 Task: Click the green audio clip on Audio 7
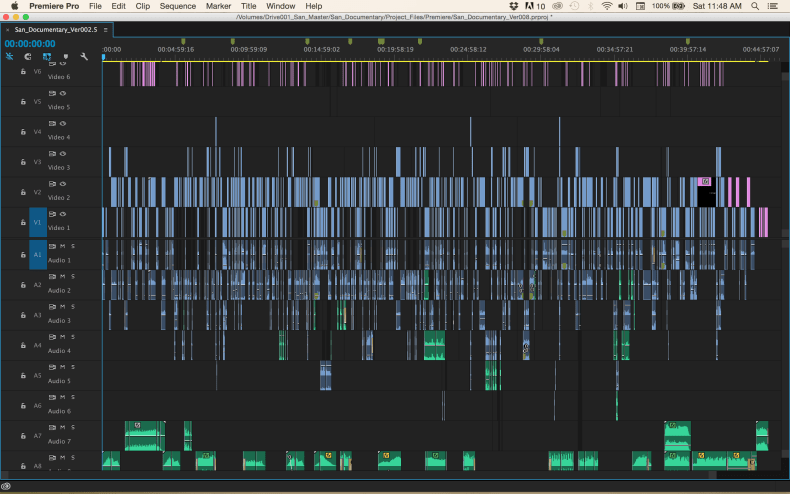[145, 436]
